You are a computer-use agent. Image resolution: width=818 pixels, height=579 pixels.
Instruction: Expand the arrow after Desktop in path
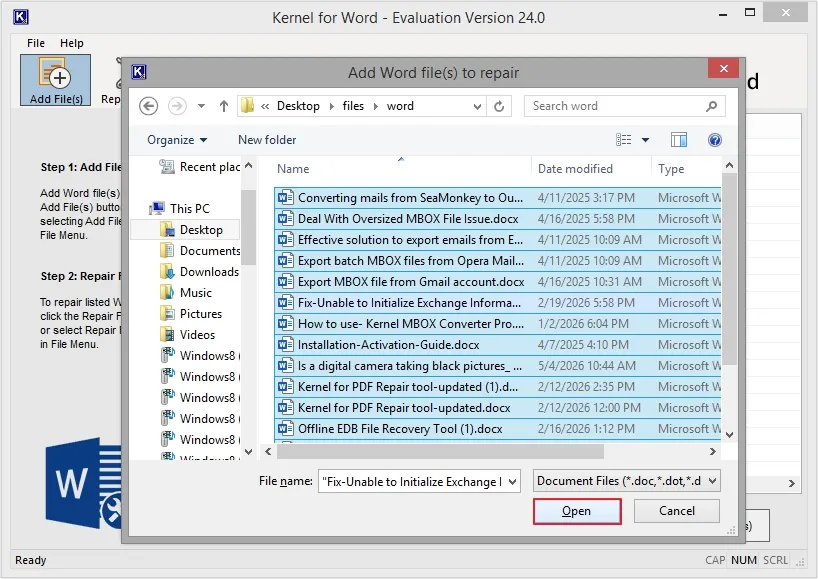[332, 106]
